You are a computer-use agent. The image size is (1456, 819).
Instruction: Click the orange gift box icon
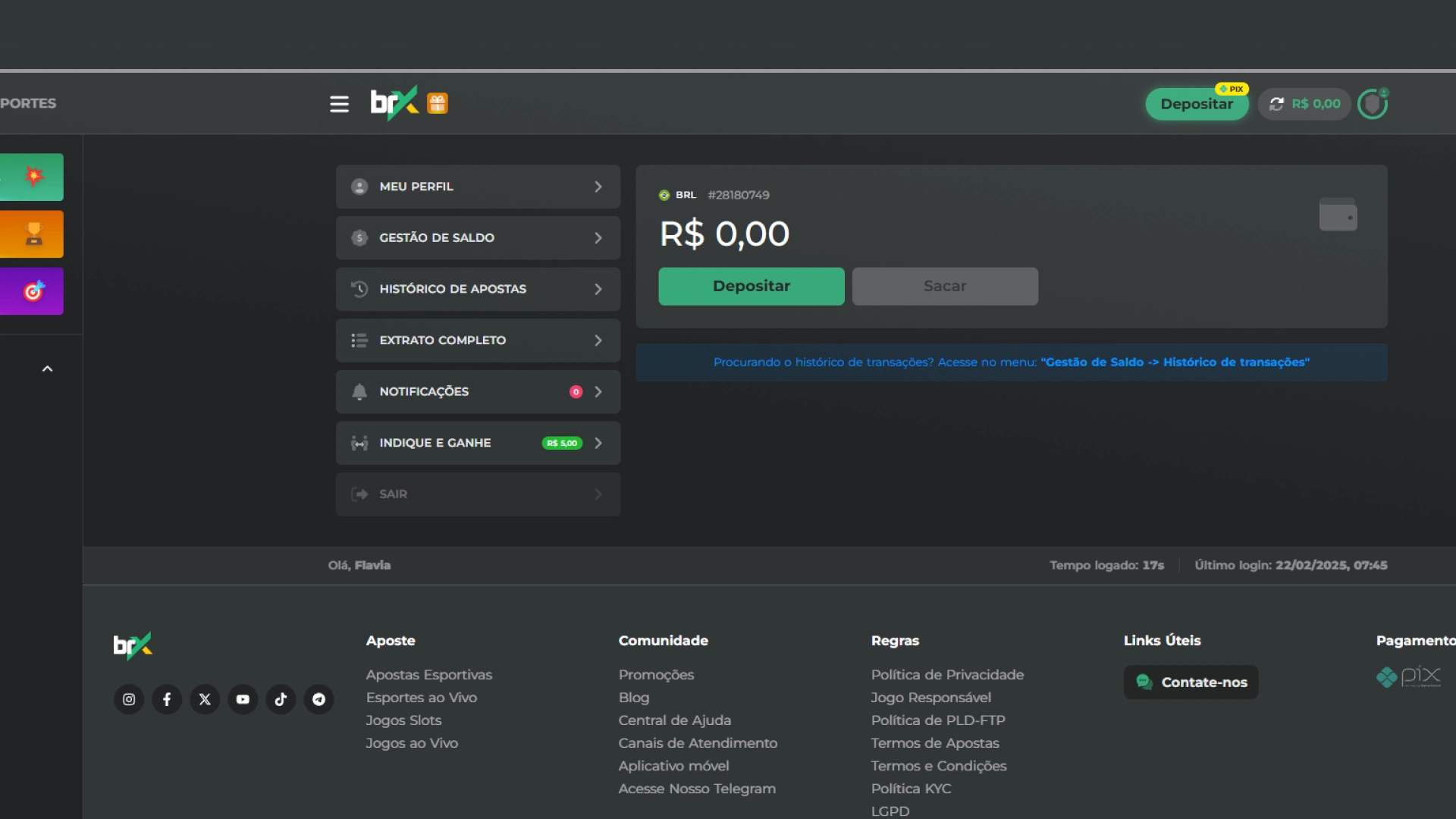pos(438,103)
